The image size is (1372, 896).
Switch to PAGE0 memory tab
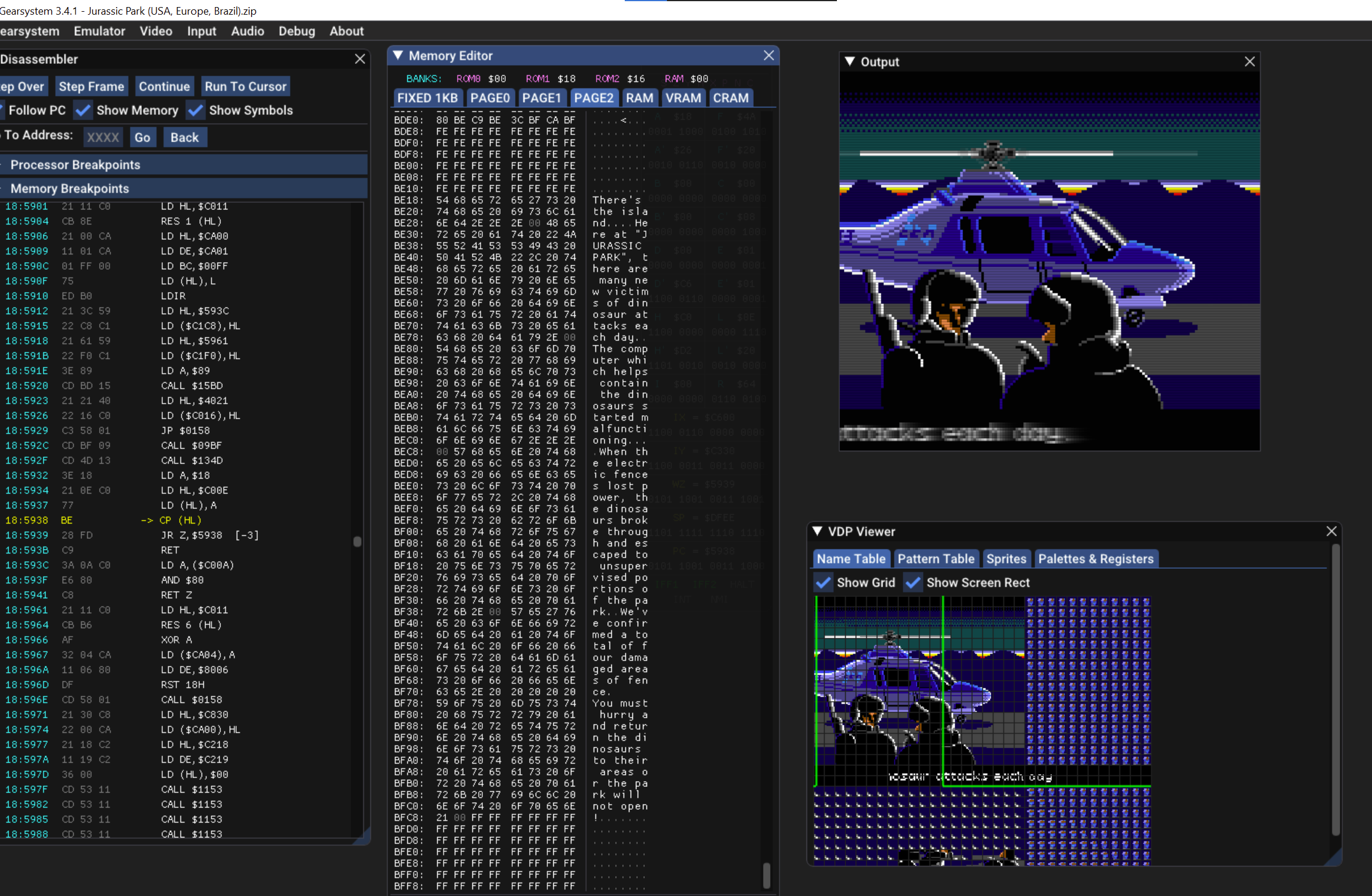pos(490,98)
